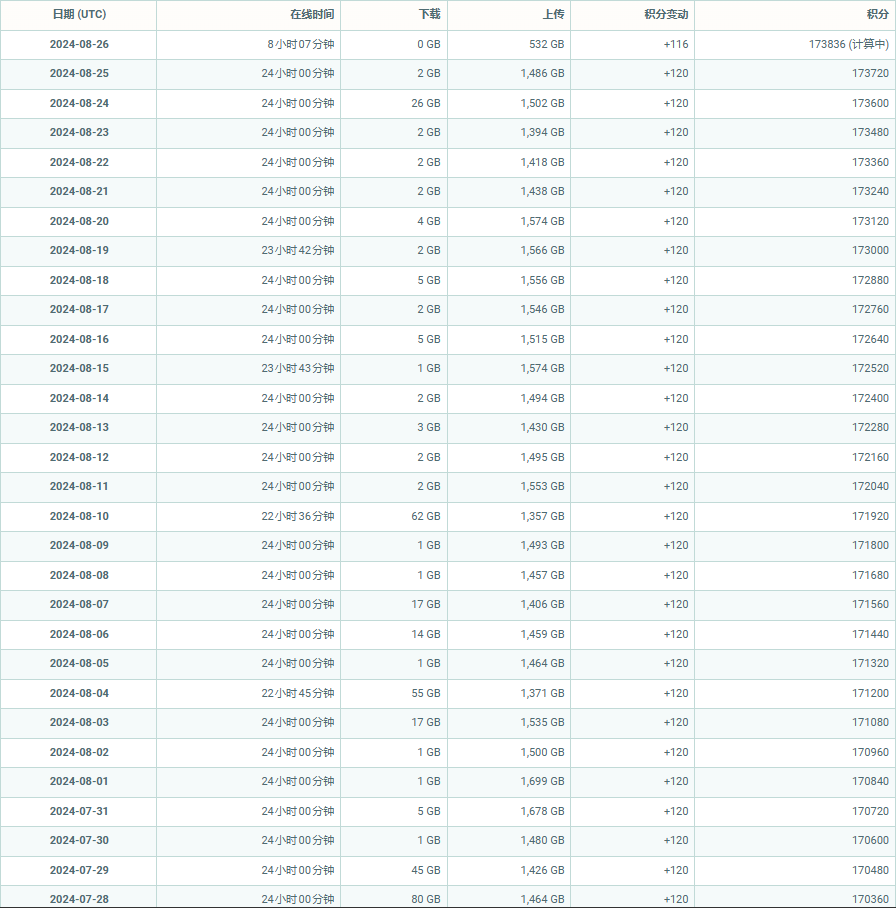Click the 1,699 GB upload value
Image resolution: width=896 pixels, height=908 pixels.
click(542, 782)
